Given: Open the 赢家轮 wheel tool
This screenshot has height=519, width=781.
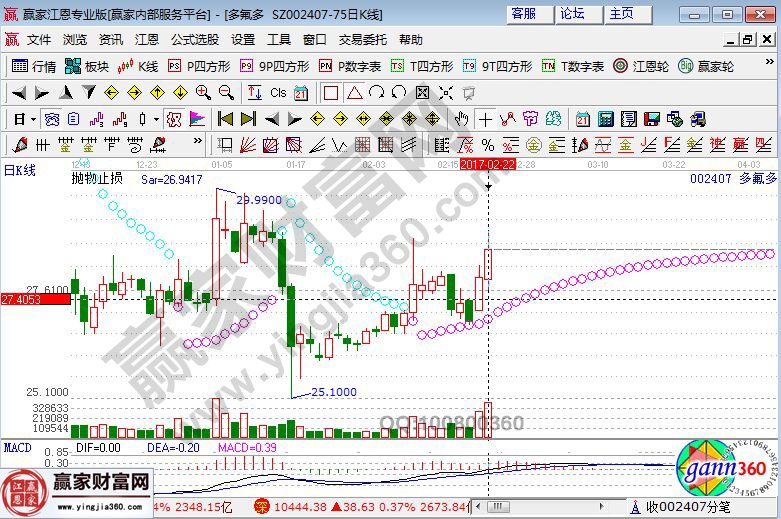Looking at the screenshot, I should [706, 66].
